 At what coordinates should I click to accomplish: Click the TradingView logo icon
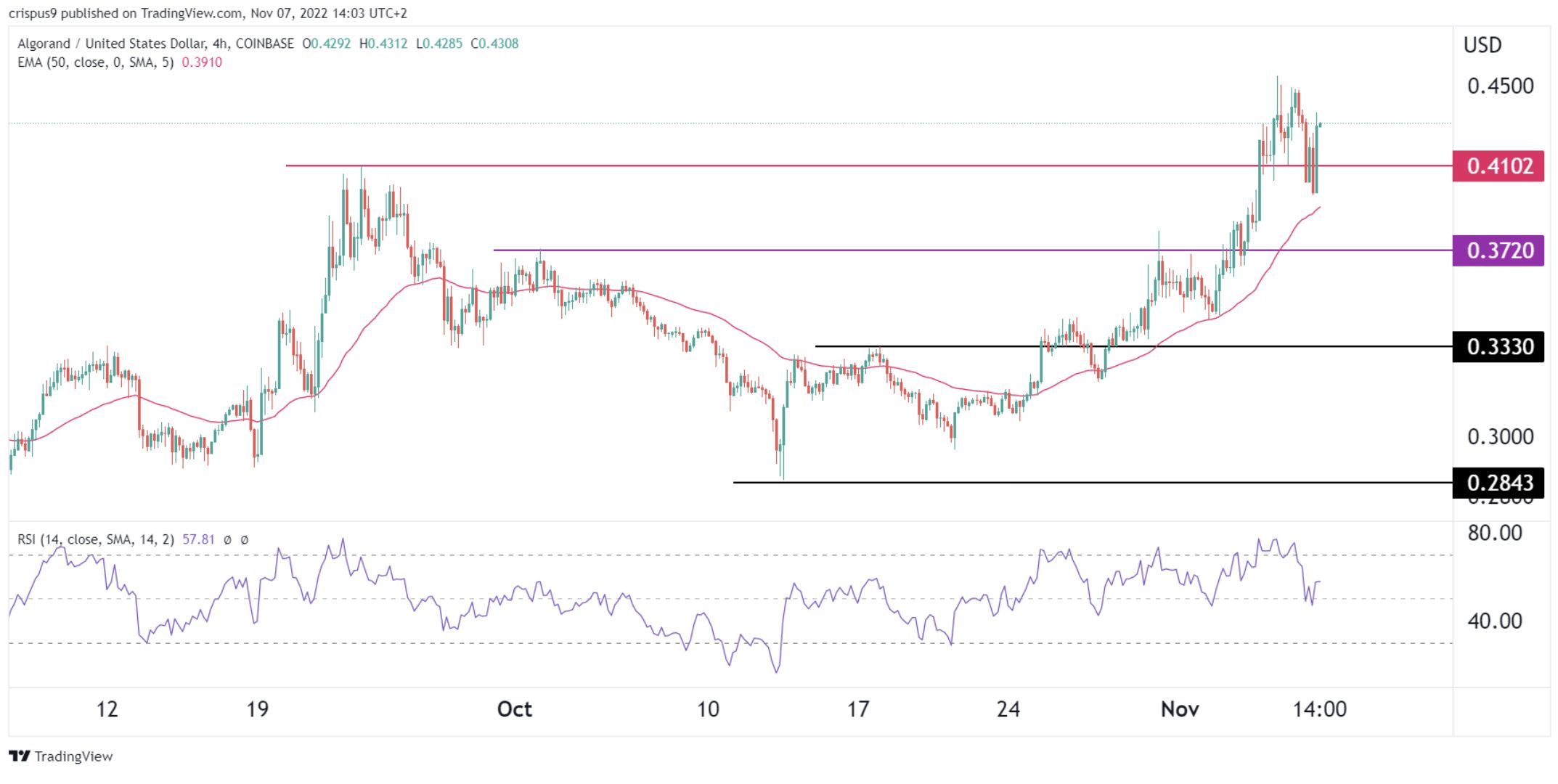pyautogui.click(x=20, y=756)
